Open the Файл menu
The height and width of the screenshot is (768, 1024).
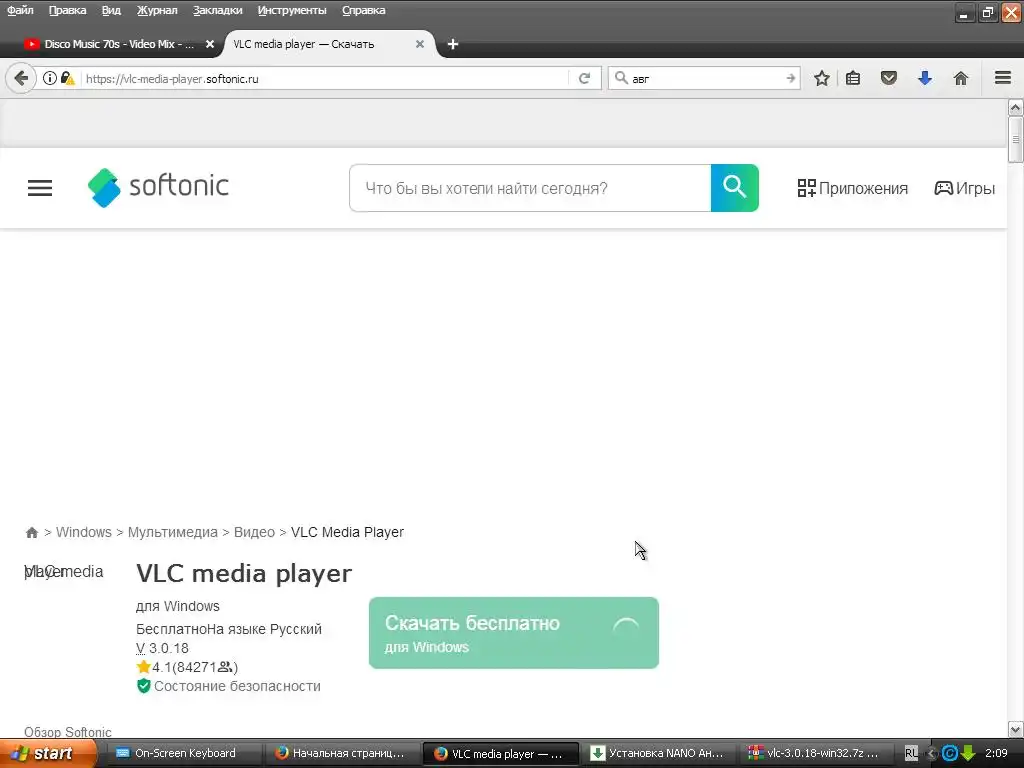point(20,10)
